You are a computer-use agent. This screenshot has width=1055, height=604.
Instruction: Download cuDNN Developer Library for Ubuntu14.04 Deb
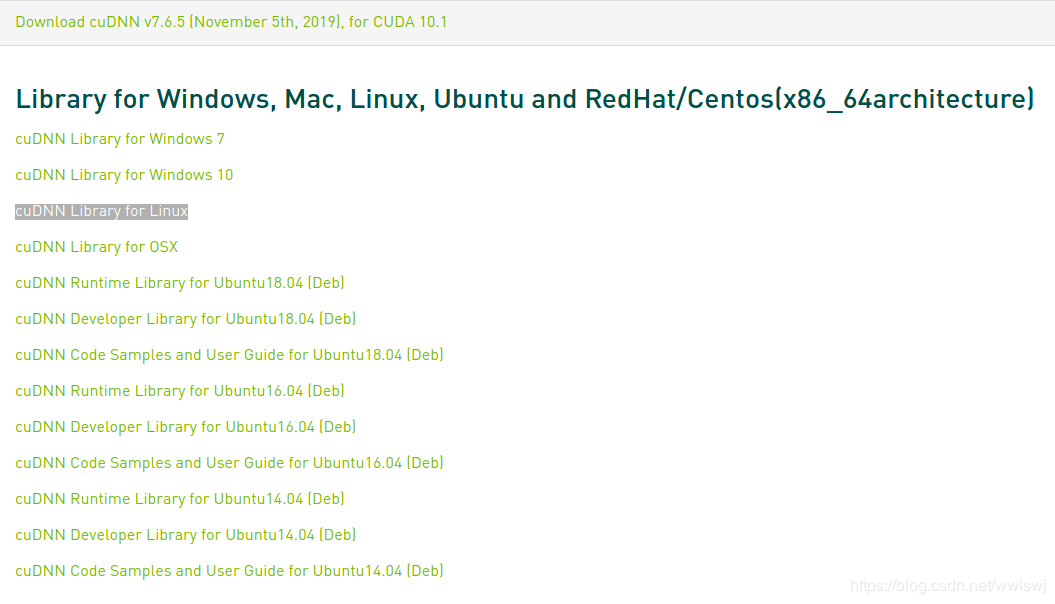tap(185, 535)
